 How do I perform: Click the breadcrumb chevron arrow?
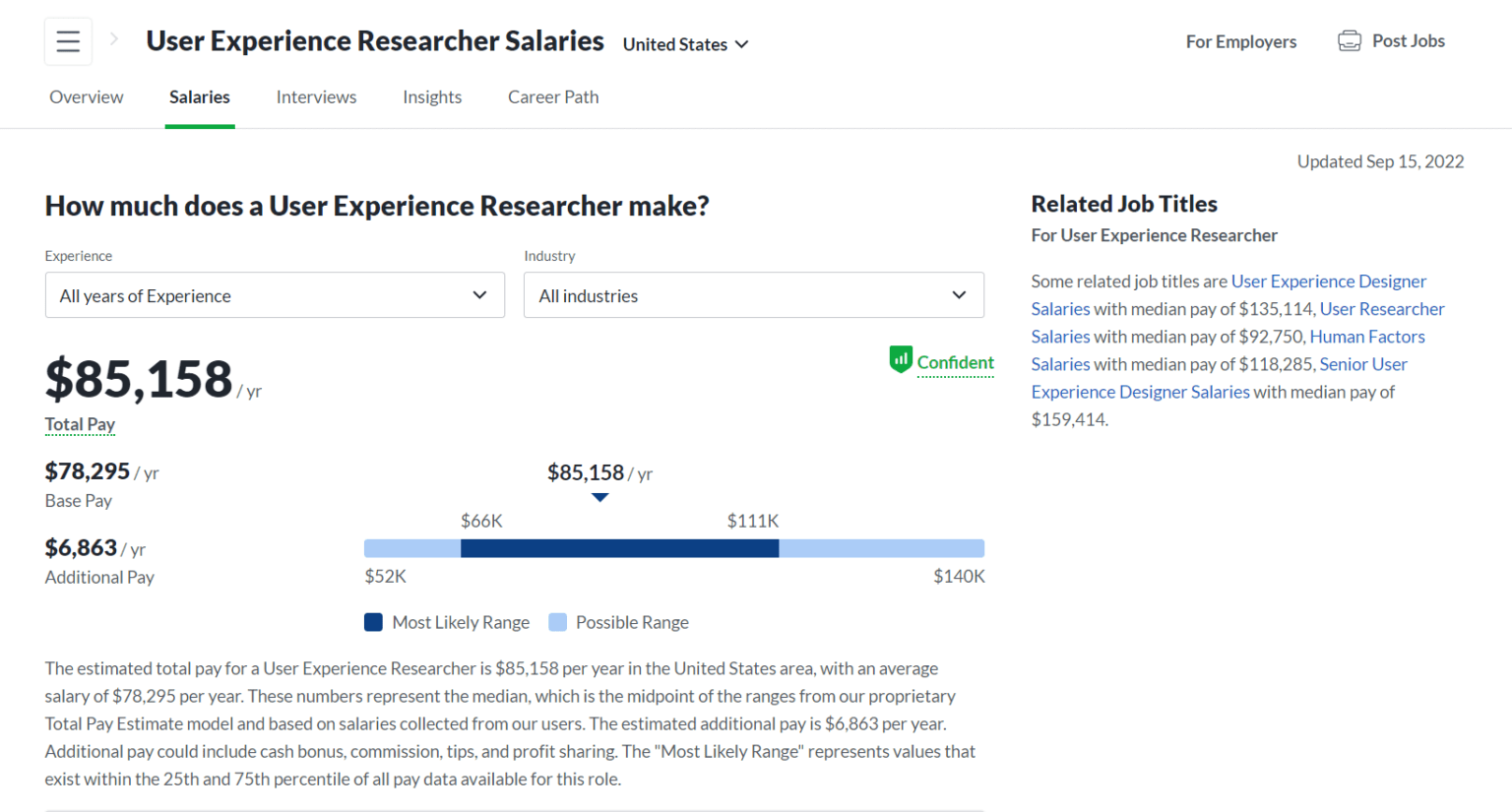114,39
